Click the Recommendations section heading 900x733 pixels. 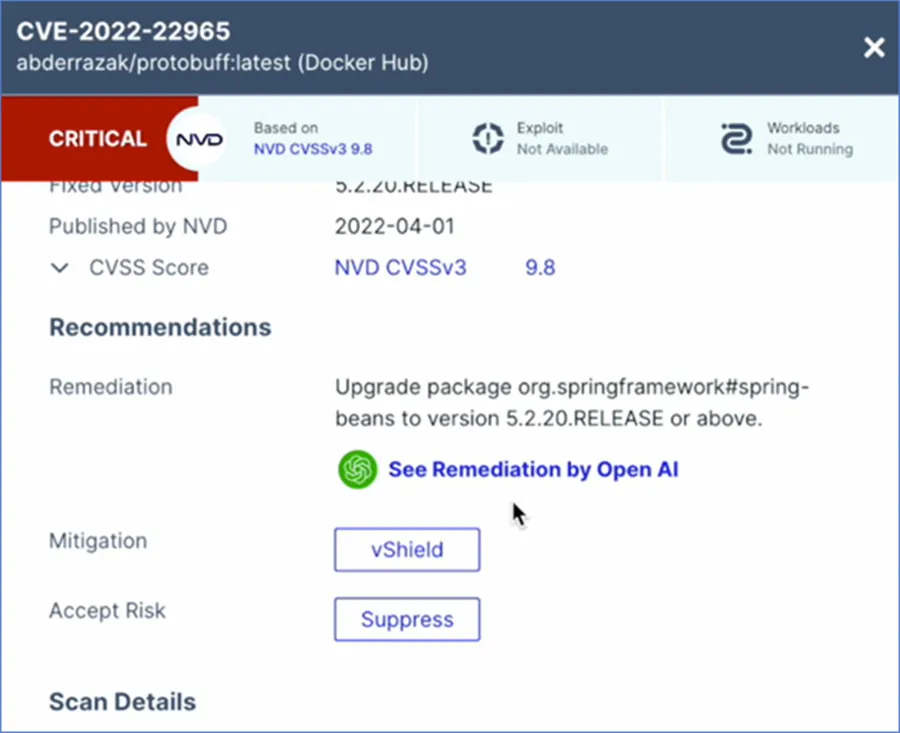coord(160,327)
